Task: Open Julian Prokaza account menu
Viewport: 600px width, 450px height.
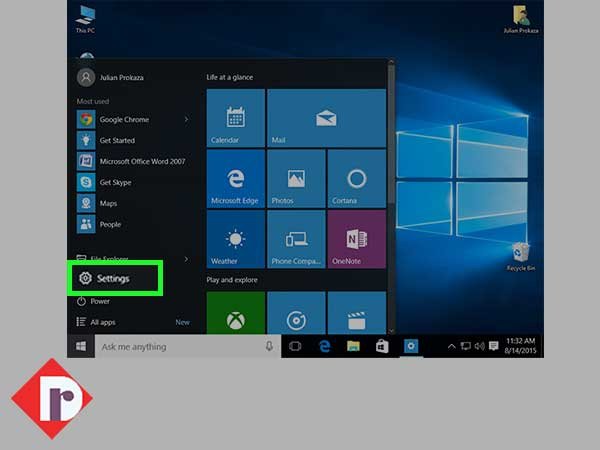Action: pyautogui.click(x=111, y=78)
